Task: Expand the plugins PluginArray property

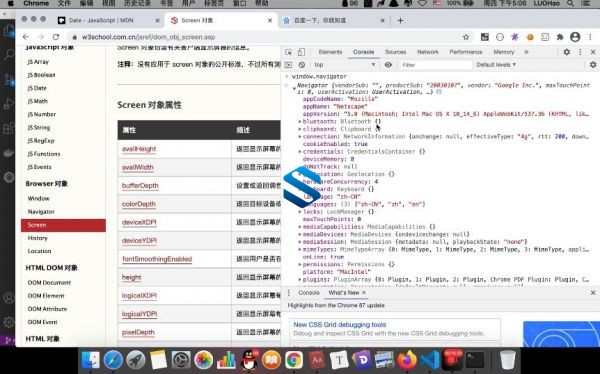Action: [x=300, y=280]
